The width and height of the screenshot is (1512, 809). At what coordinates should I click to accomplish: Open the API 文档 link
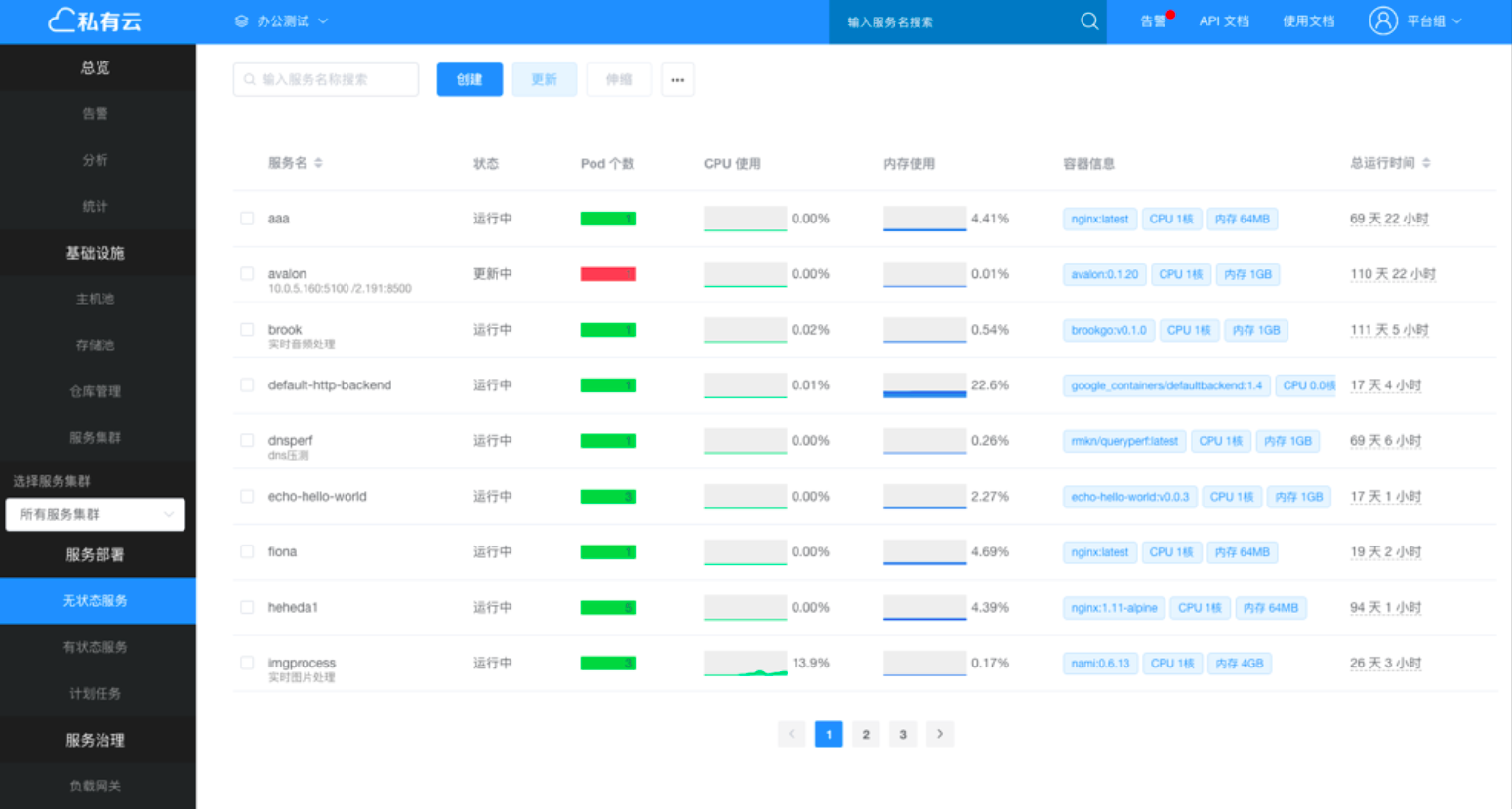[x=1224, y=20]
